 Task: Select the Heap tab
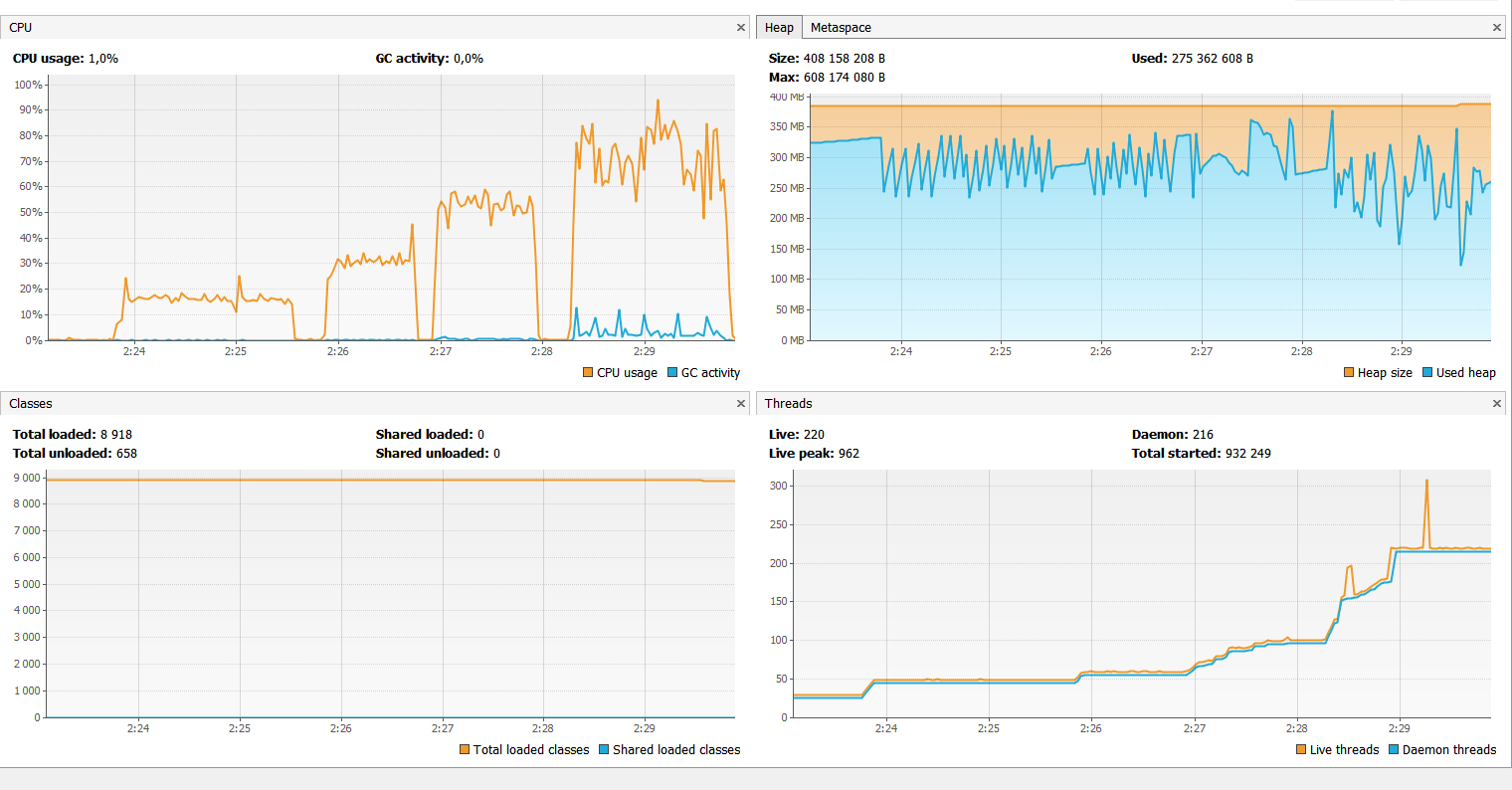coord(779,28)
